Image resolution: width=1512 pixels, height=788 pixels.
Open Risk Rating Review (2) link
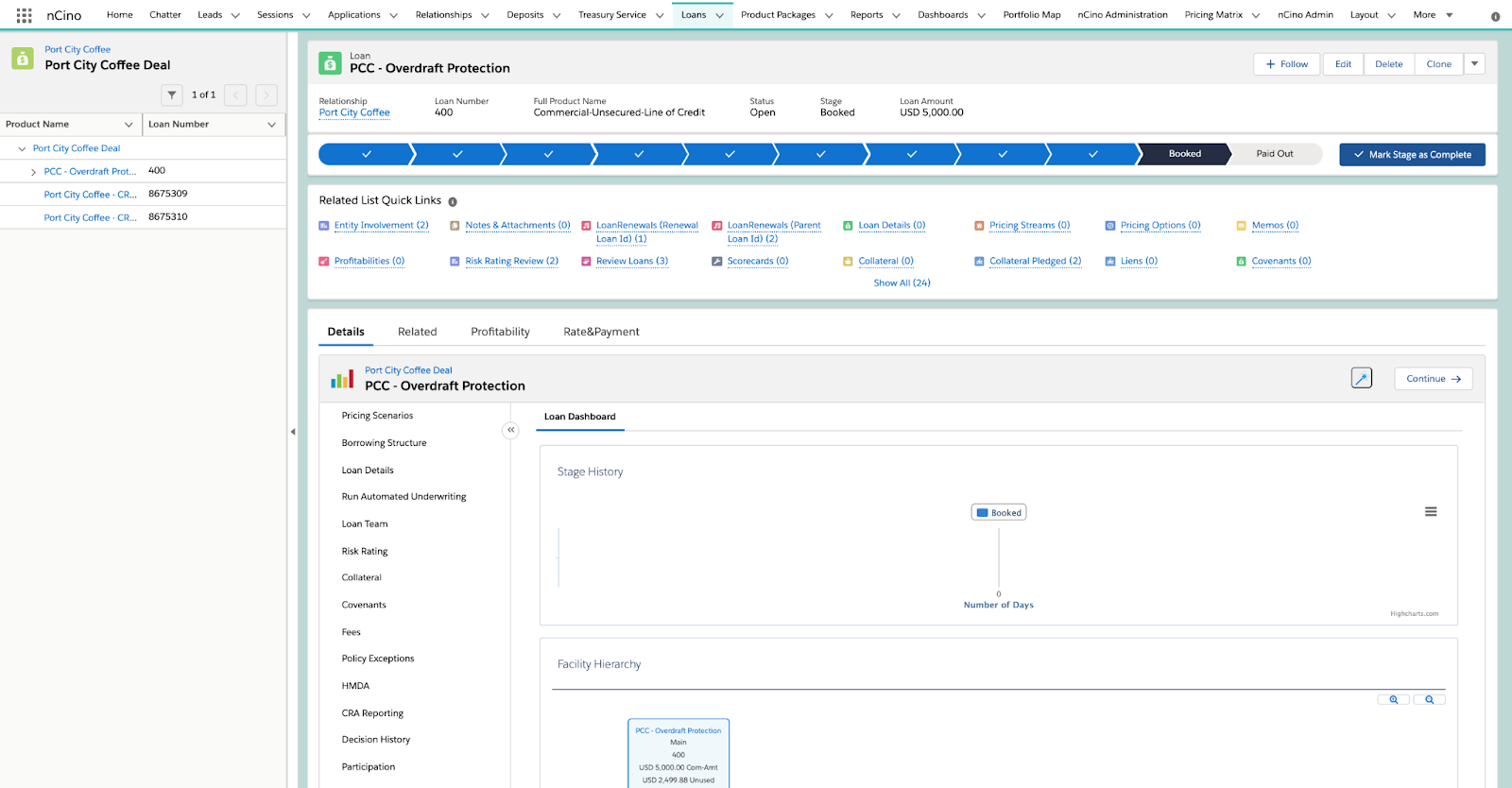coord(511,262)
